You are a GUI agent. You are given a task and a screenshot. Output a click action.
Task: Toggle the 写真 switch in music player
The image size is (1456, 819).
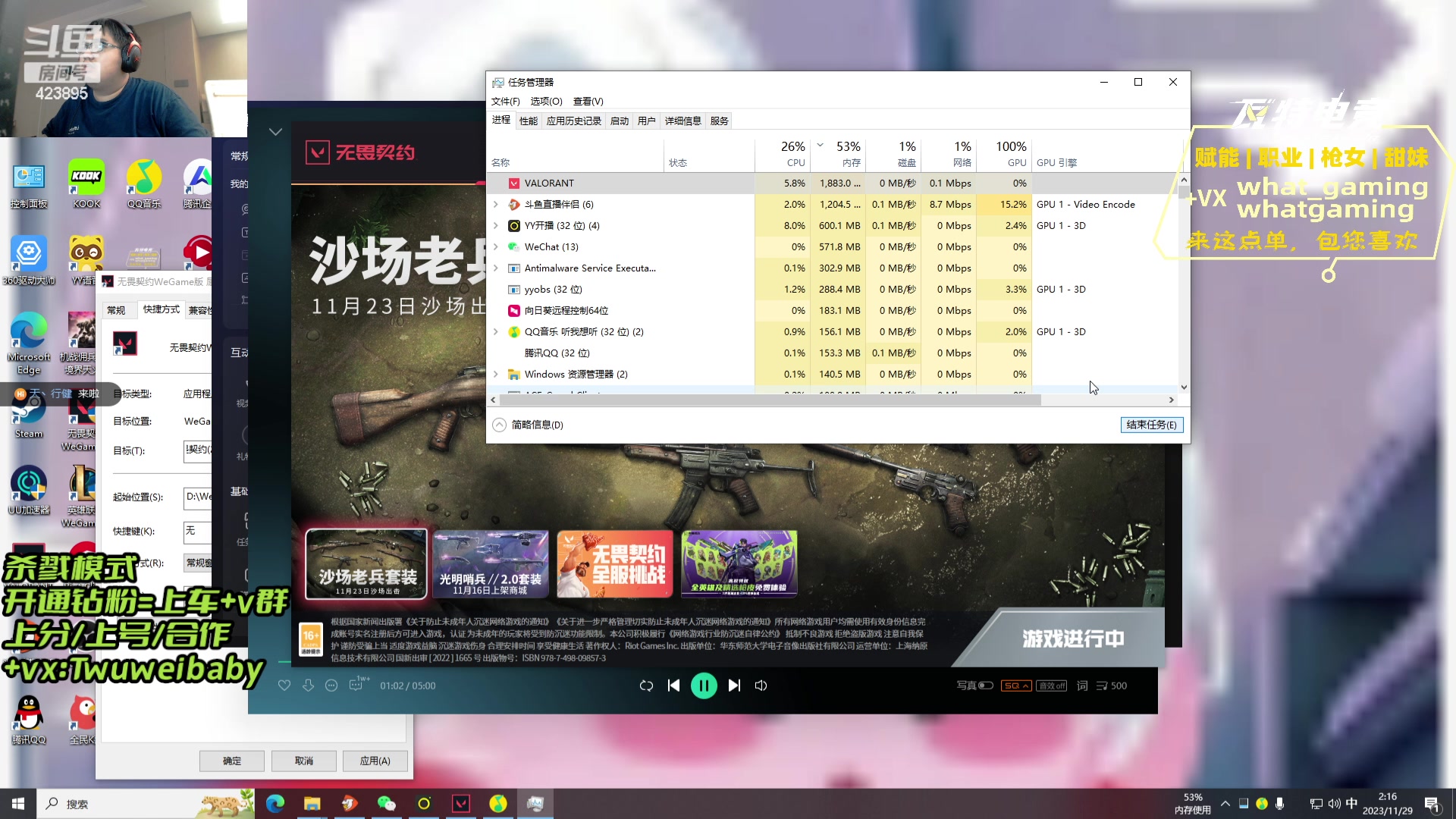pyautogui.click(x=986, y=686)
